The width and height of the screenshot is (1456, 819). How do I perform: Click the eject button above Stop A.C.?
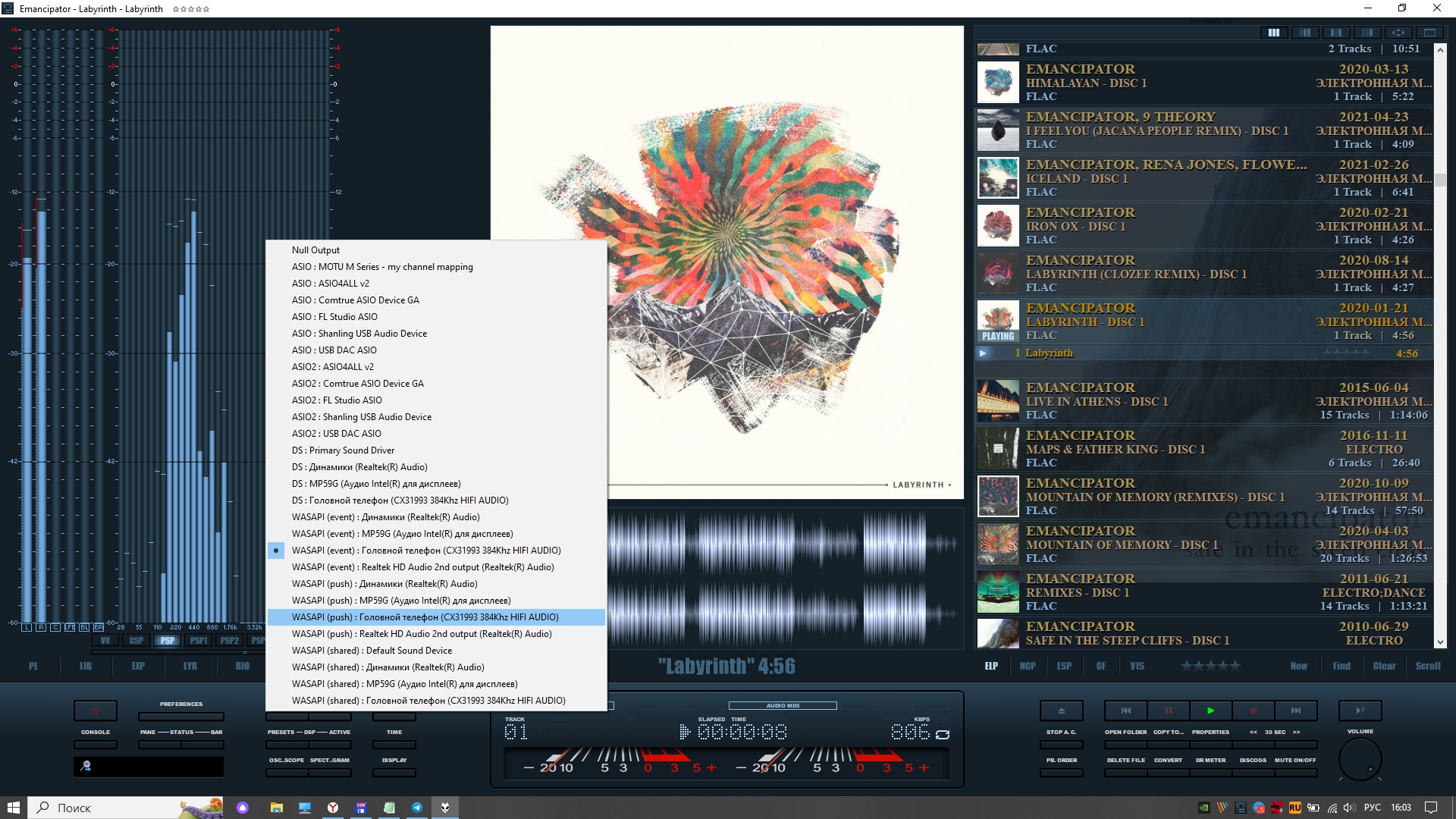click(x=1061, y=711)
